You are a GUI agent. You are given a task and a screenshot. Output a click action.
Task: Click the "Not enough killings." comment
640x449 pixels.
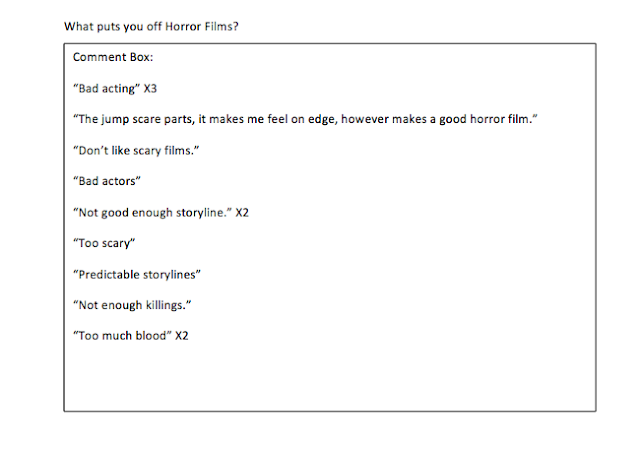(x=132, y=305)
